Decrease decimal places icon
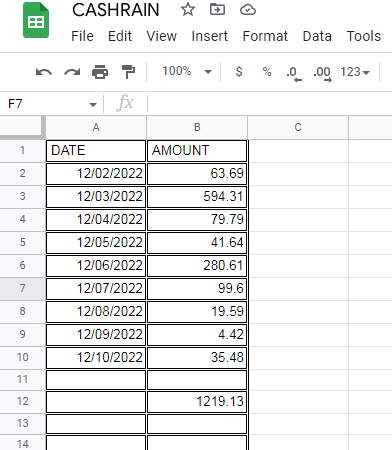The width and height of the screenshot is (392, 450). click(x=294, y=73)
